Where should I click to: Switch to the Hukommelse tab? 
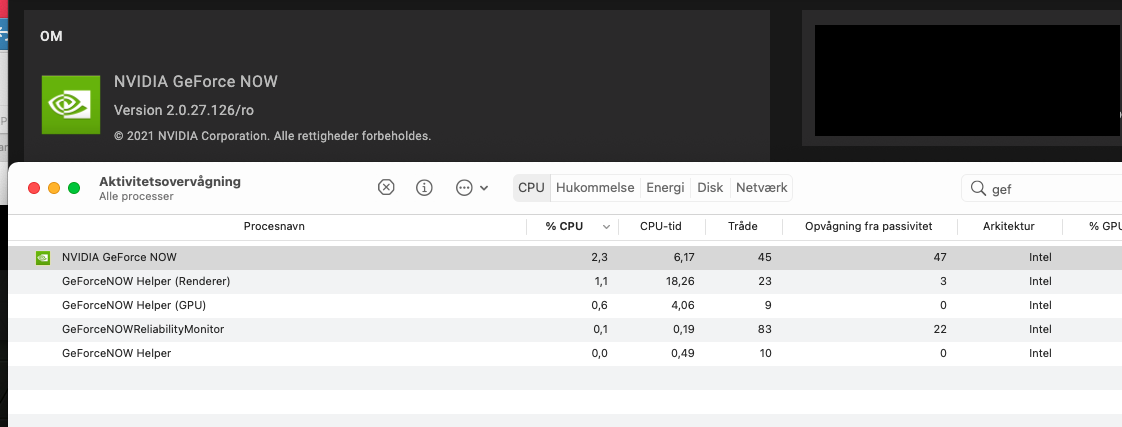[595, 188]
